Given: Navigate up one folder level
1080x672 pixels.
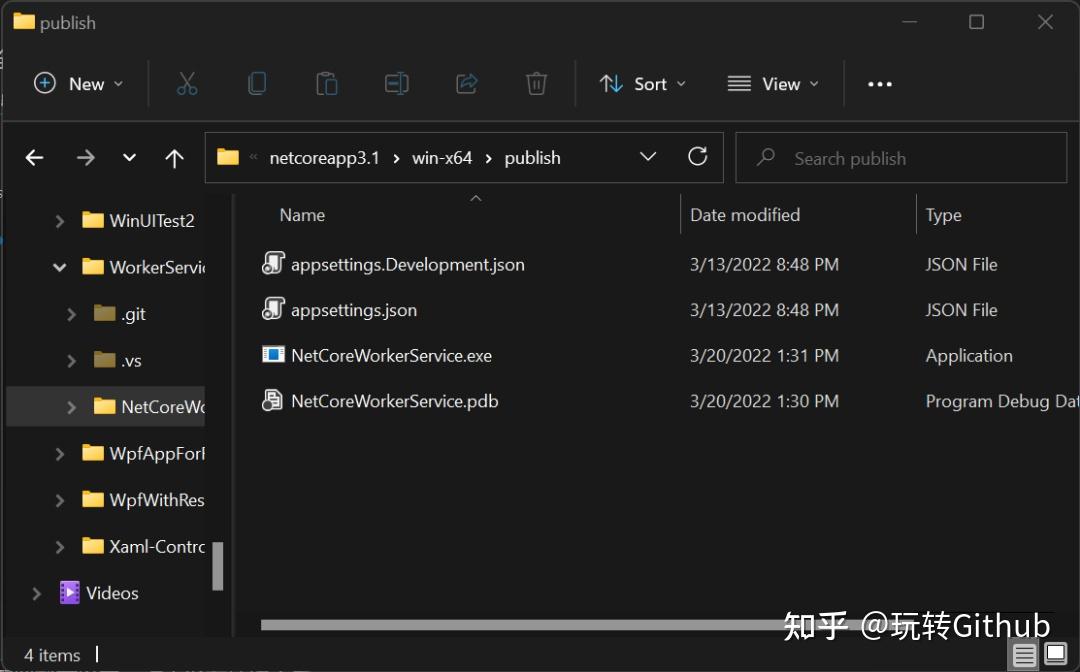Looking at the screenshot, I should click(174, 157).
